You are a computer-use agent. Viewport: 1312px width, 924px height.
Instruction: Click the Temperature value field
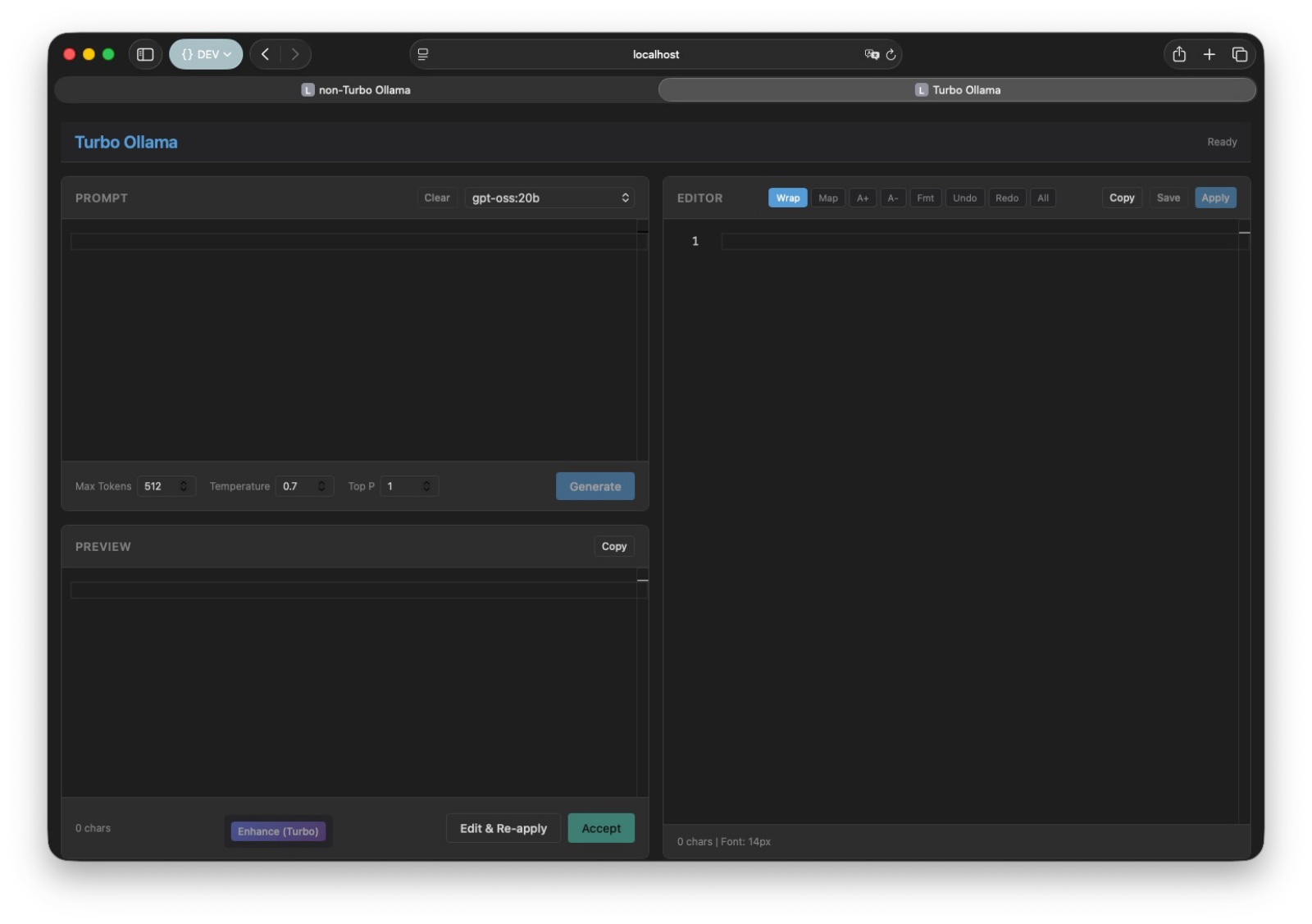tap(304, 486)
